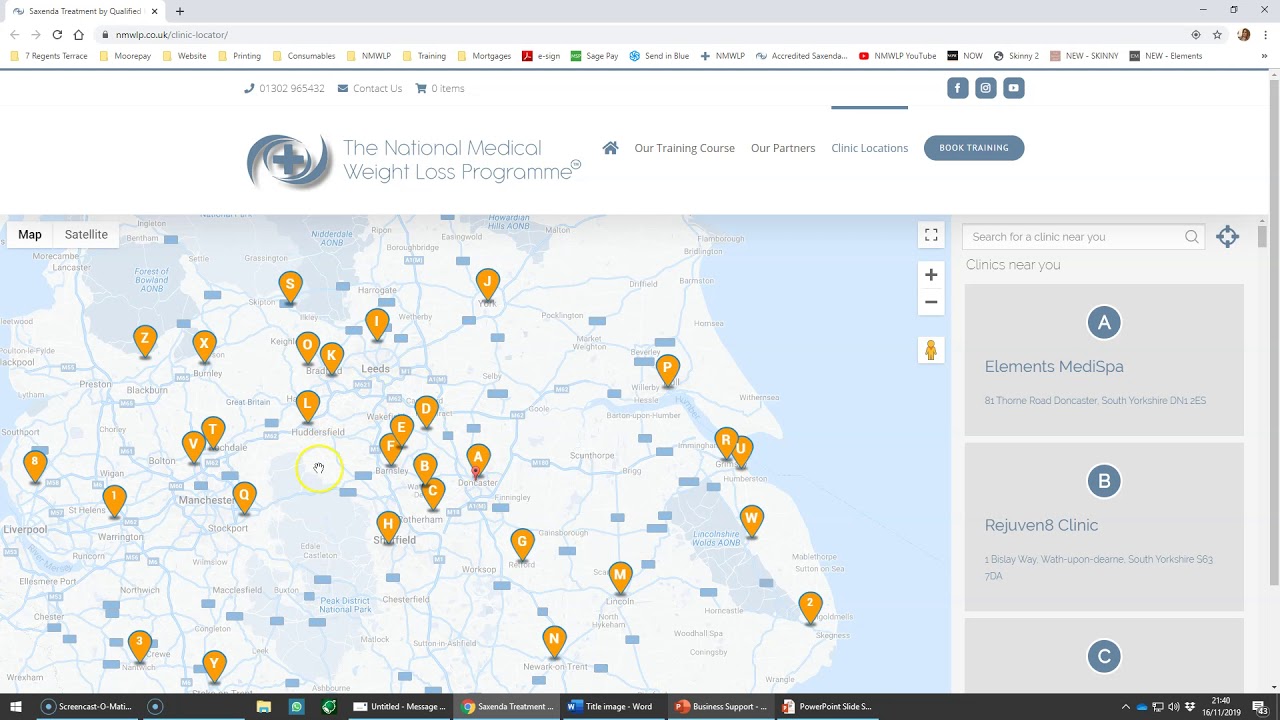The width and height of the screenshot is (1280, 720).
Task: Open the Mortgages bookmark folder
Action: (484, 56)
